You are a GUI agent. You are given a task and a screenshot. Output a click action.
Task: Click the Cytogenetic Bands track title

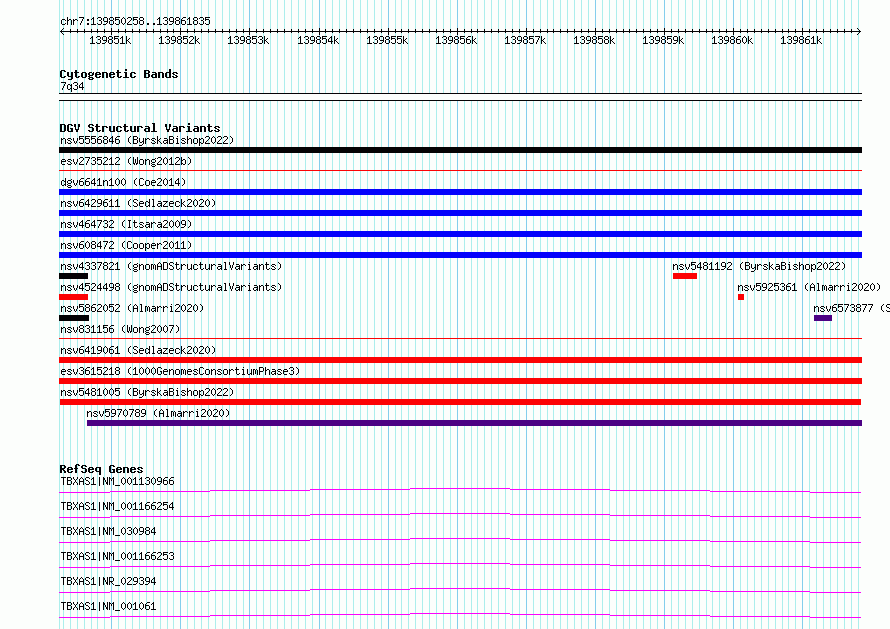(x=119, y=74)
